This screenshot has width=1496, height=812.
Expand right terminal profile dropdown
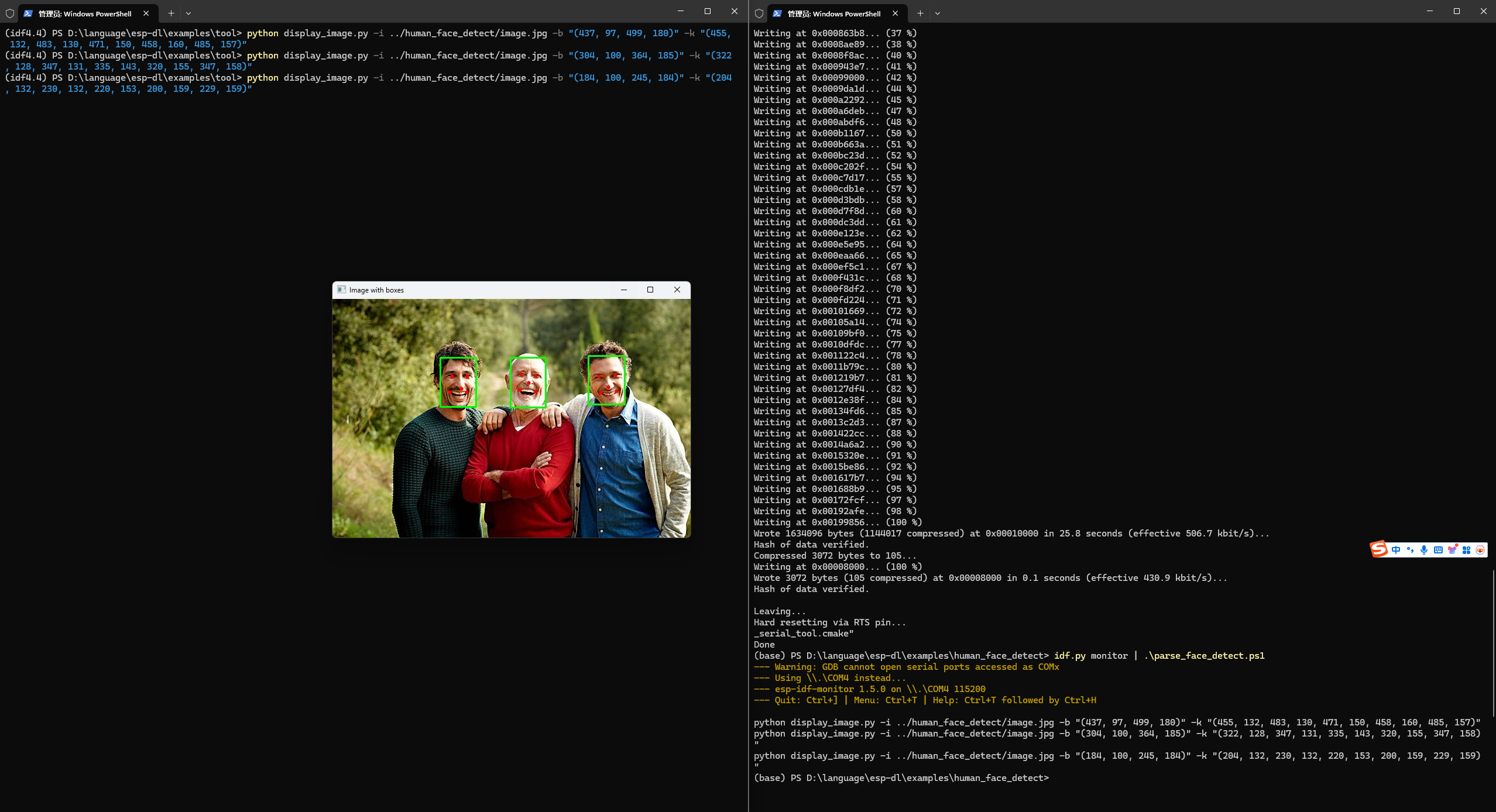pos(938,13)
